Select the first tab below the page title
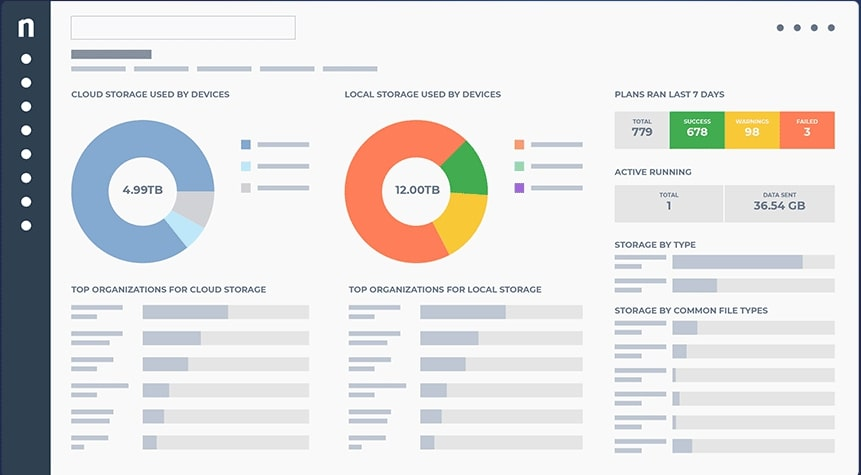 98,69
